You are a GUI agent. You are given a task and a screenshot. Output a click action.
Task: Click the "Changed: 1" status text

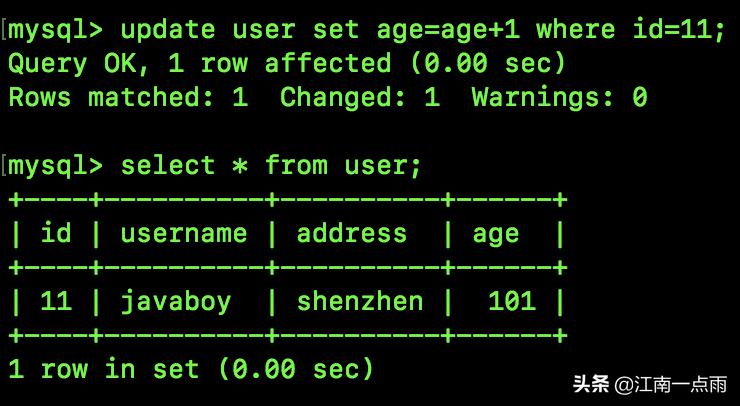[359, 98]
